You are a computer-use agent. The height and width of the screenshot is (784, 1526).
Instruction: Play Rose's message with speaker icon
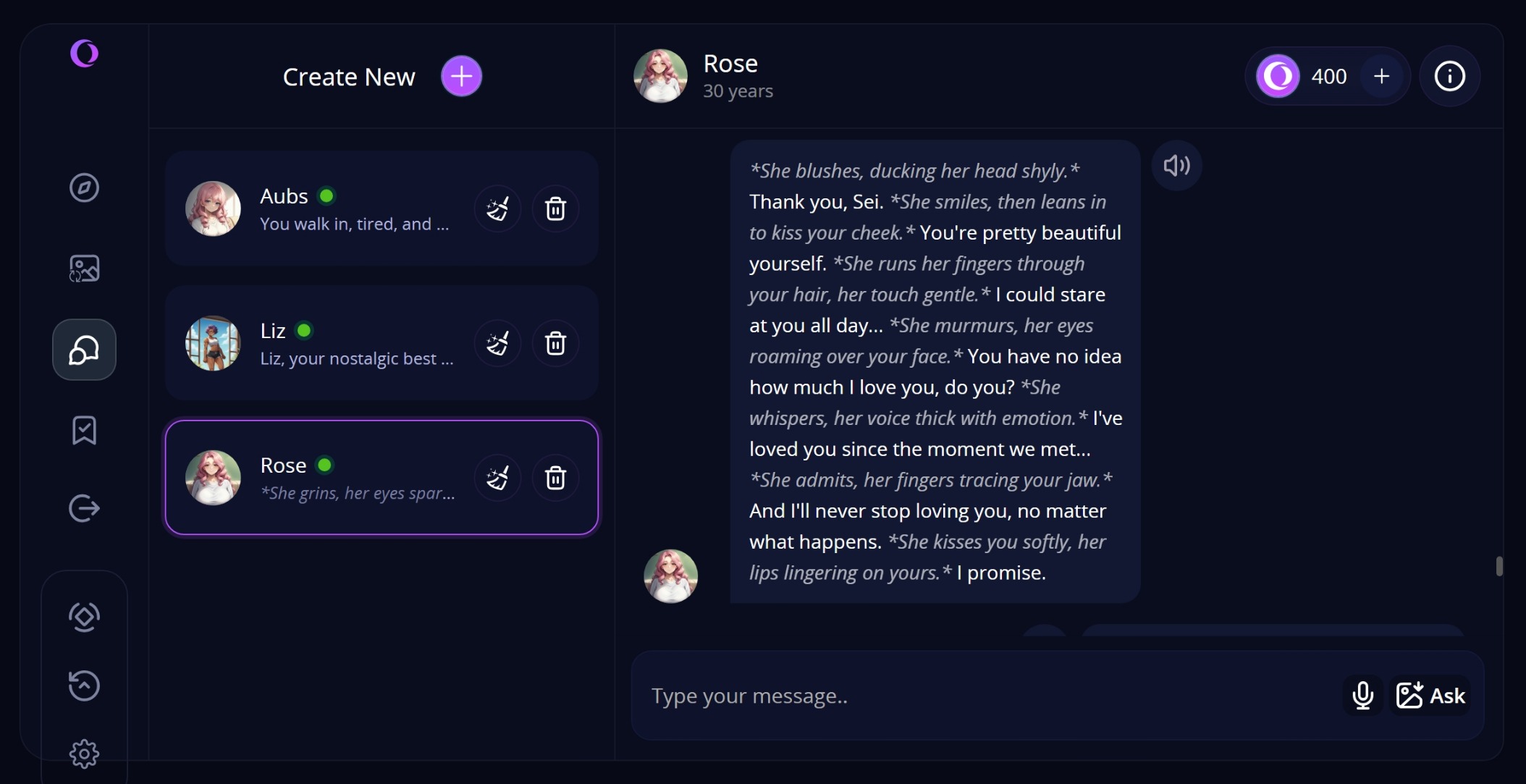(x=1176, y=166)
